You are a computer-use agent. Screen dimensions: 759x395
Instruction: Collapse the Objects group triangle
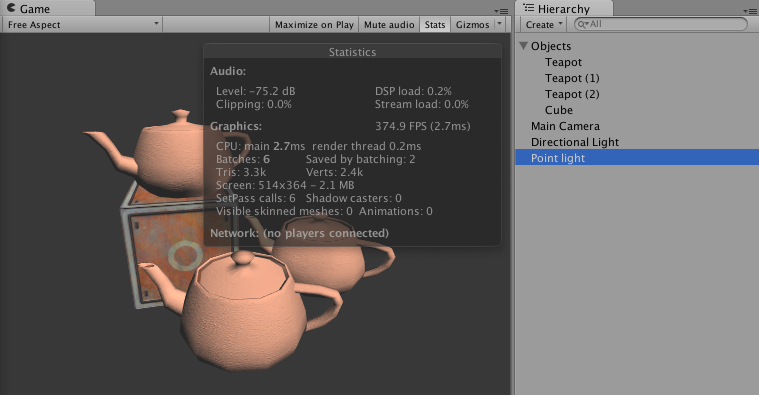523,46
